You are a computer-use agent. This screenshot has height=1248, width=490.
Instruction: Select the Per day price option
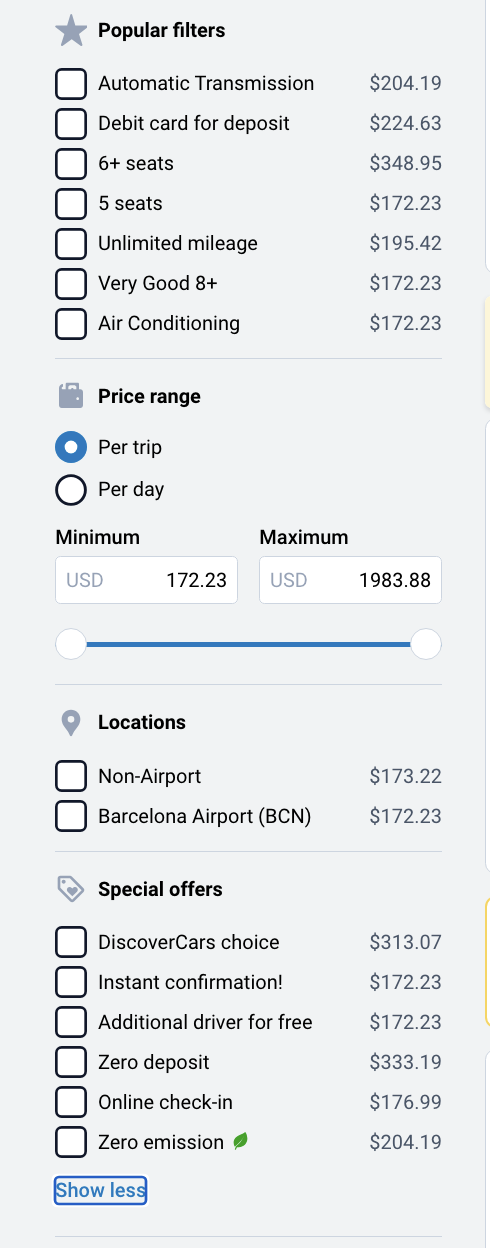71,489
